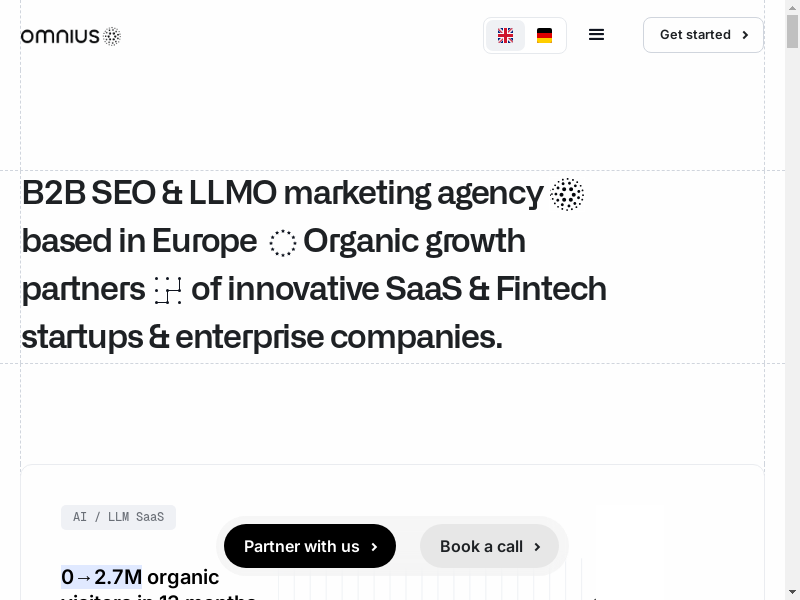Screen dimensions: 800x600
Task: Click the Get started button
Action: coord(703,35)
